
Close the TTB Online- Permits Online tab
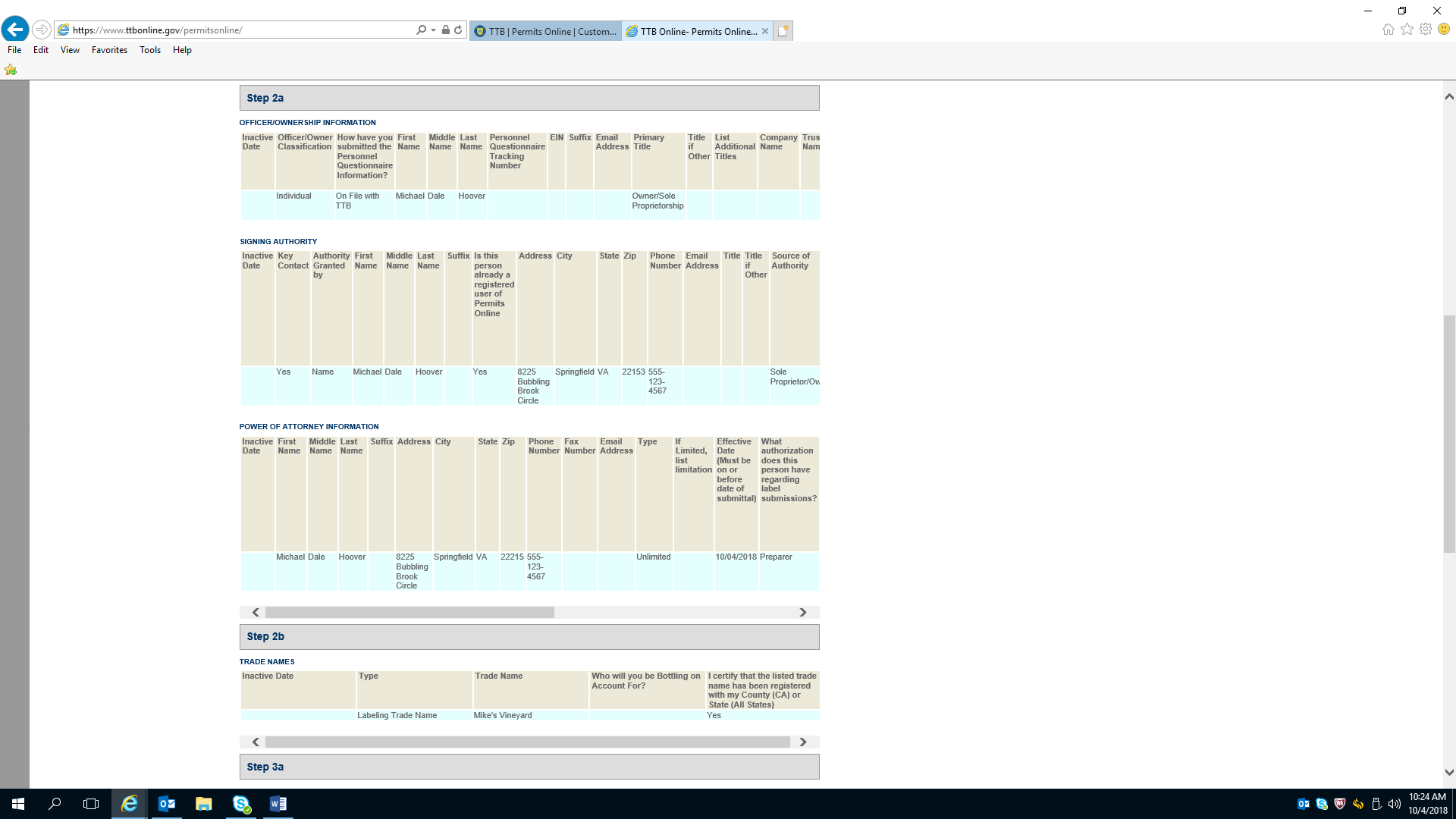coord(765,31)
